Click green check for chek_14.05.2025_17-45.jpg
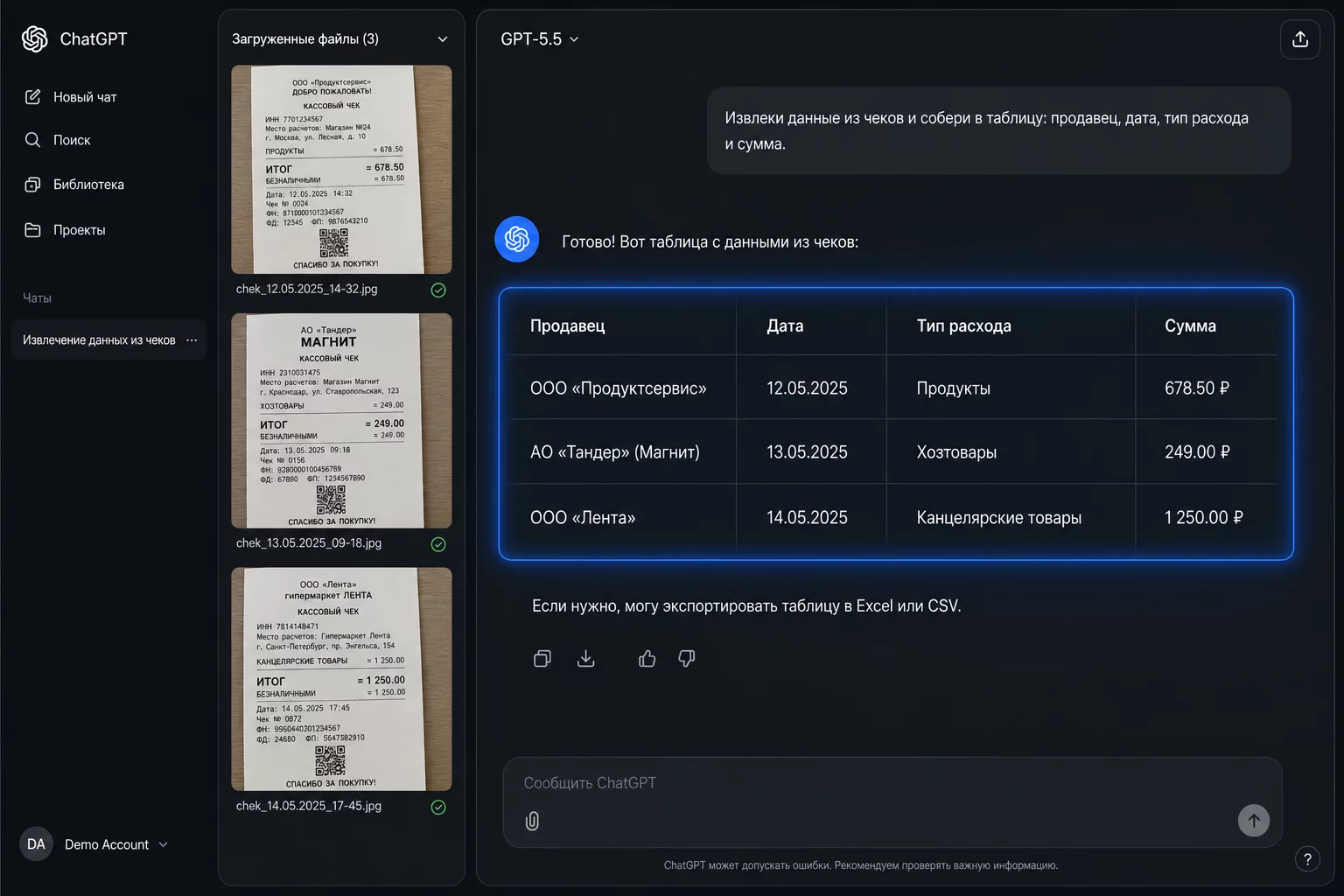Screen dimensions: 1344x896 click(x=438, y=808)
